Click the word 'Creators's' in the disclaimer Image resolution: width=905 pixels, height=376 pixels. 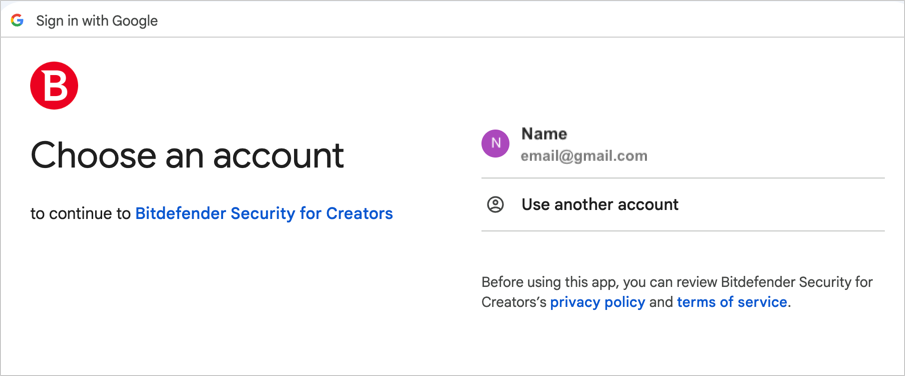tap(514, 302)
